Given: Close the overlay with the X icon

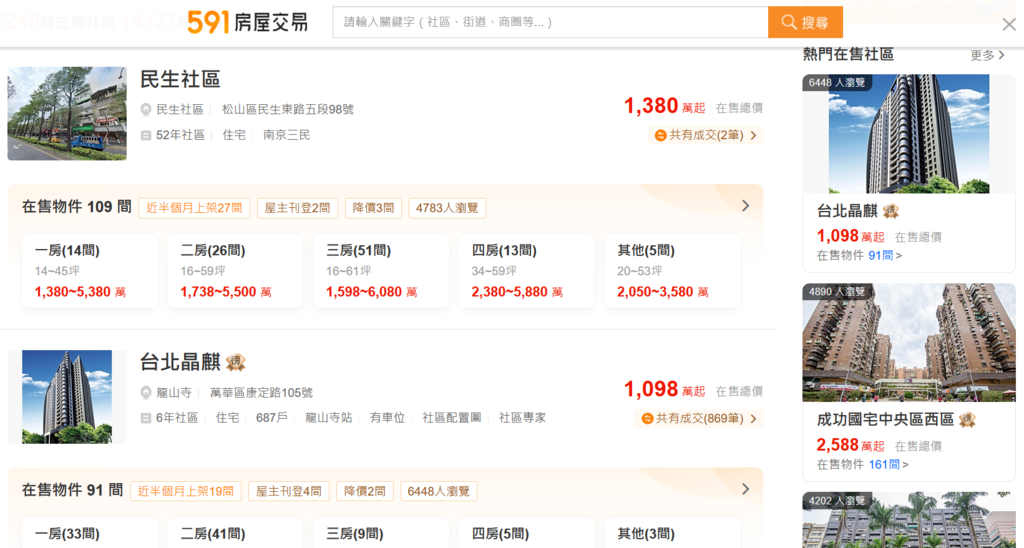Looking at the screenshot, I should tap(1009, 25).
